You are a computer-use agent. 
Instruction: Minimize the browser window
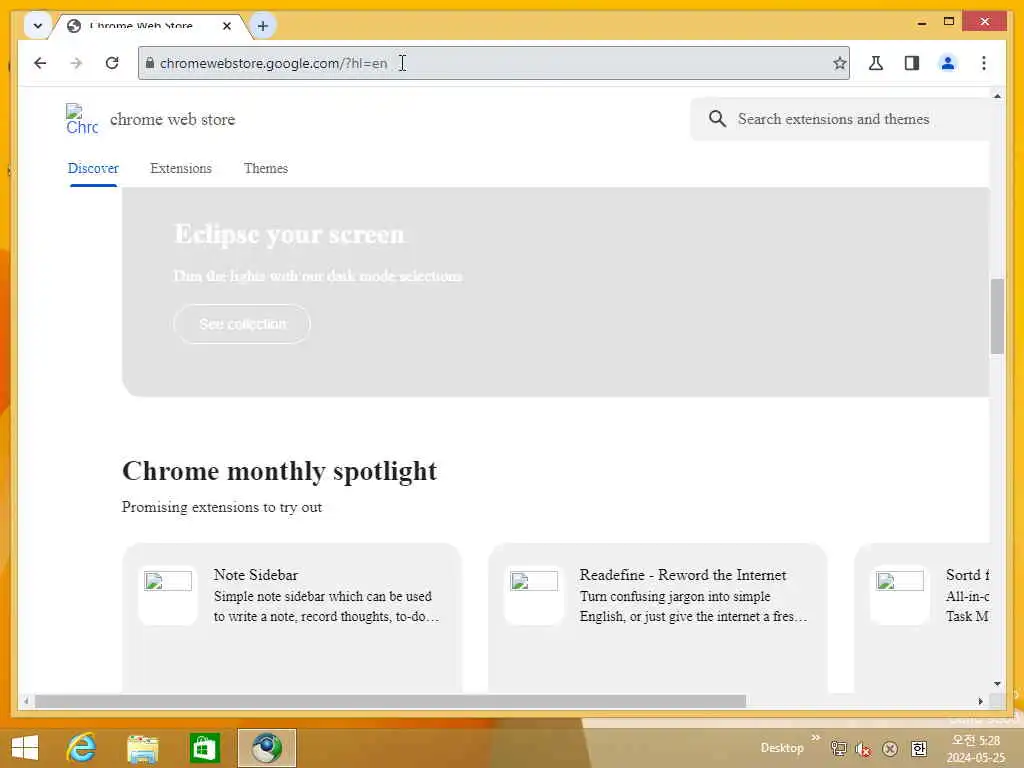point(921,22)
